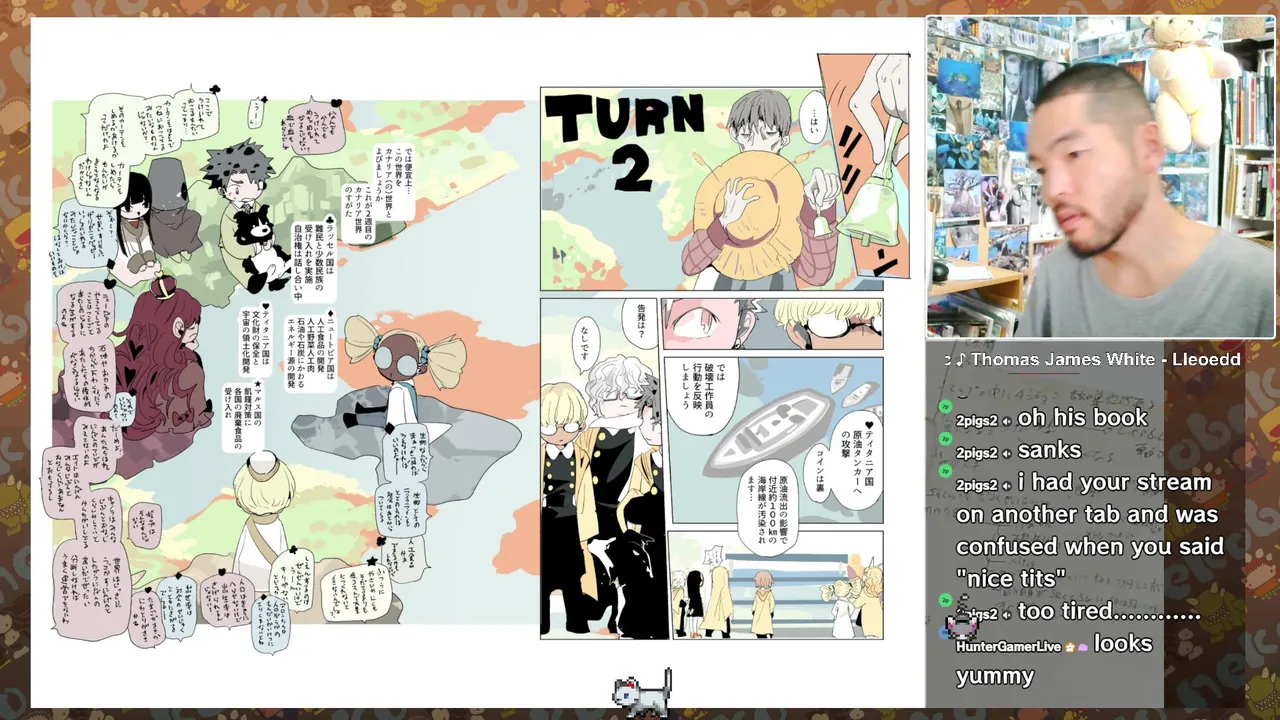Click the green badge beside "oh his book"
This screenshot has height=720, width=1280.
[x=945, y=407]
